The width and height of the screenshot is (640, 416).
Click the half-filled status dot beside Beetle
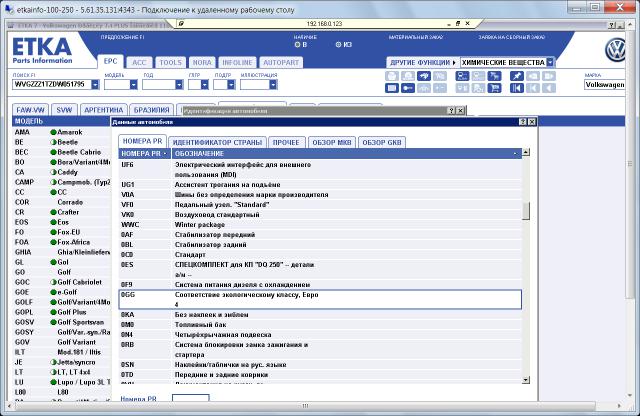(x=53, y=142)
